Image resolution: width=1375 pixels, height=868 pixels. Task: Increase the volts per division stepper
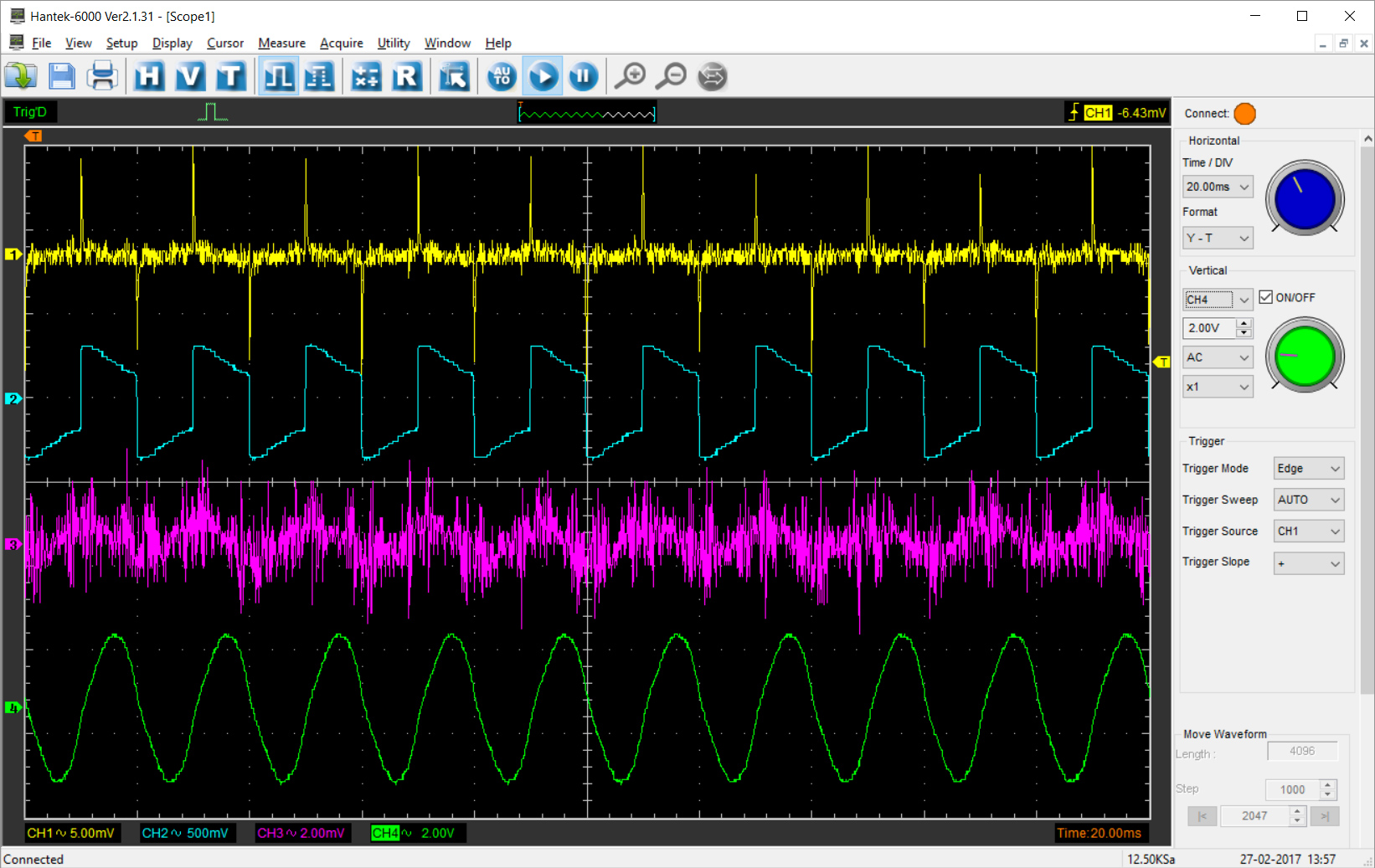pyautogui.click(x=1244, y=323)
